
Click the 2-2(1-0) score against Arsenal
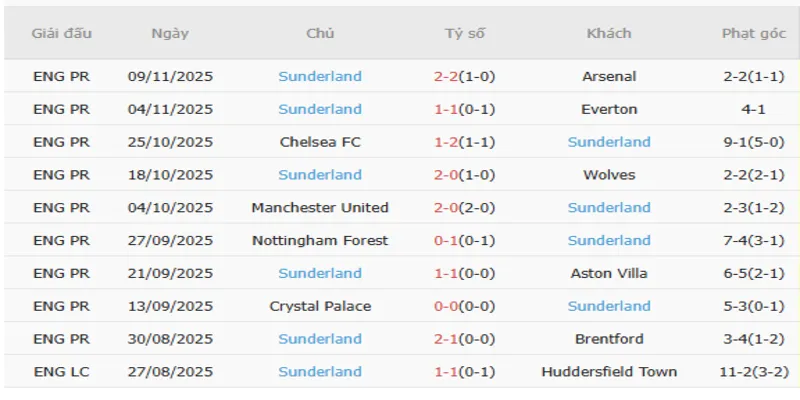click(465, 76)
